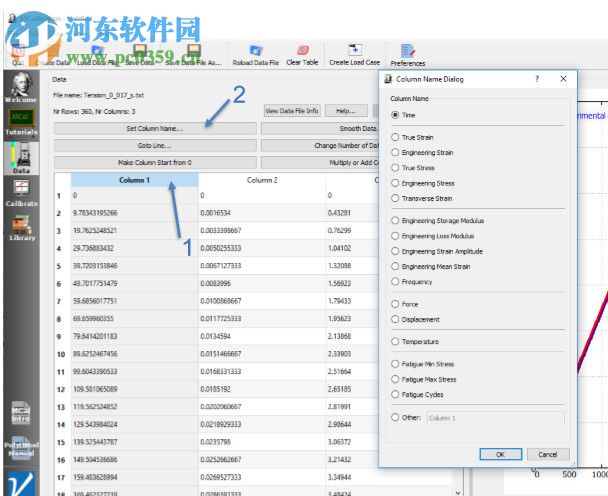608x496 pixels.
Task: Select row header number 12
Action: pyautogui.click(x=61, y=389)
